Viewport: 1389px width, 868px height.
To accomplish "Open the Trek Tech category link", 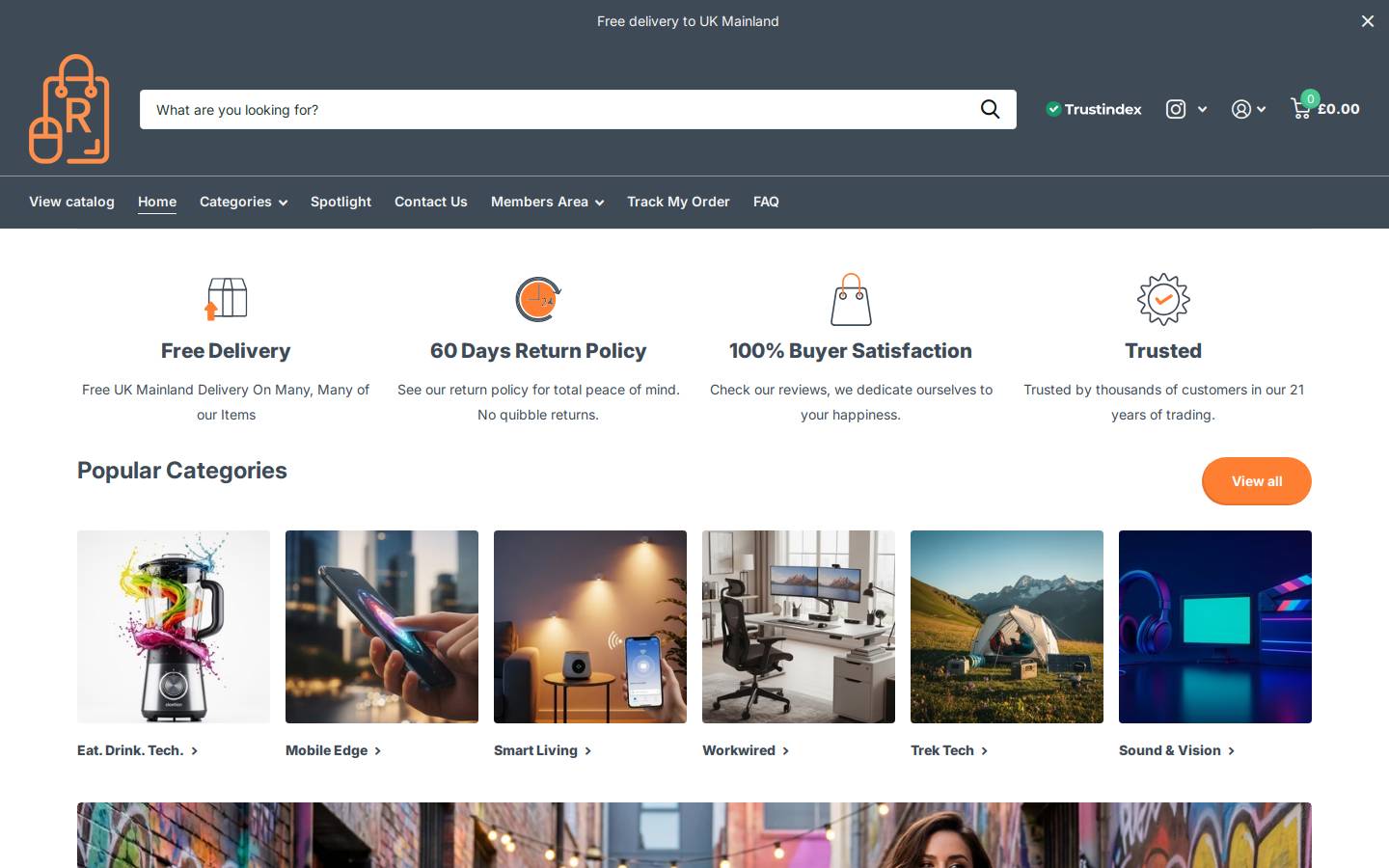I will coord(942,750).
